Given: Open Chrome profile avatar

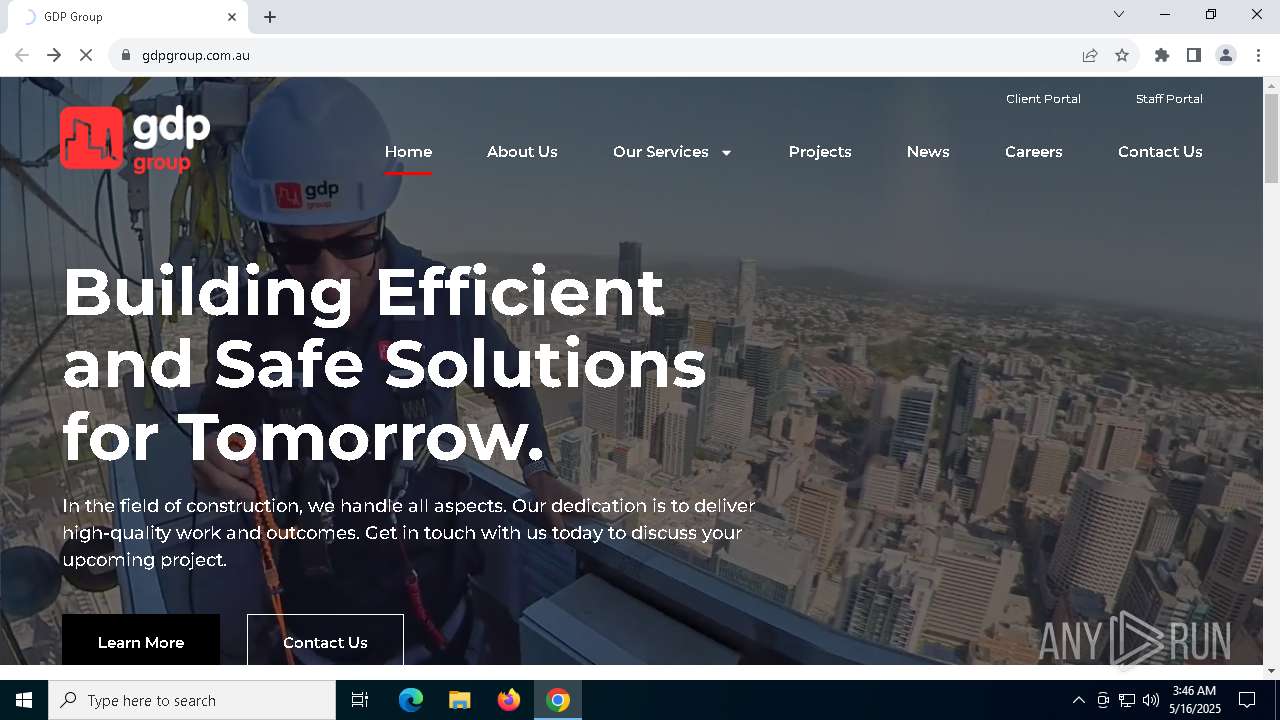Looking at the screenshot, I should pos(1226,55).
